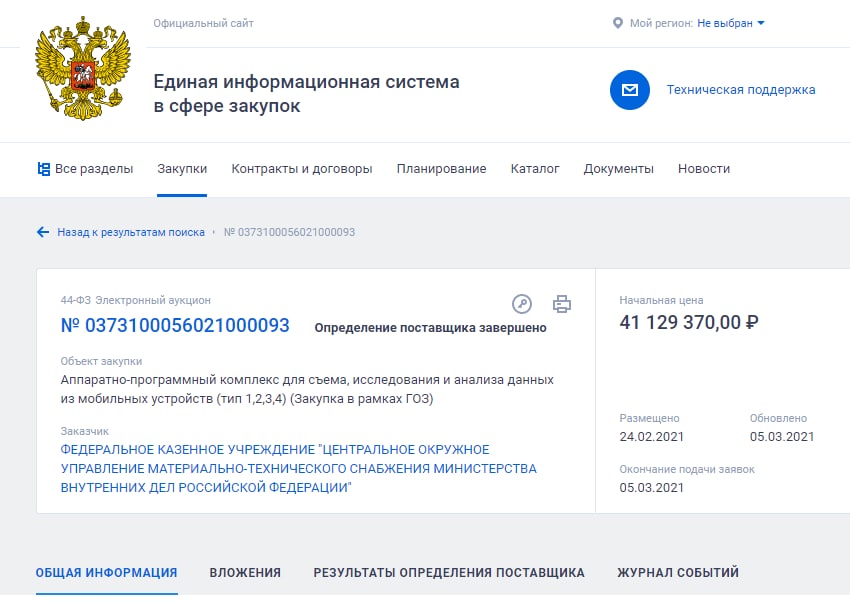Viewport: 850px width, 606px height.
Task: Click the back arrow icon
Action: click(x=43, y=233)
